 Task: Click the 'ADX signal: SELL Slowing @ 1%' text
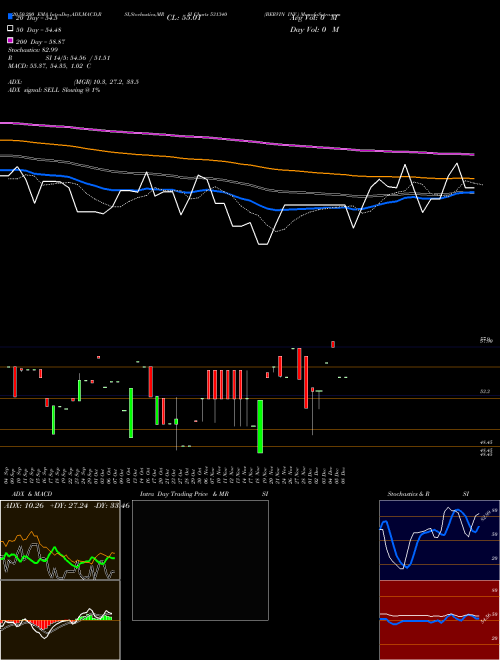pos(54,90)
